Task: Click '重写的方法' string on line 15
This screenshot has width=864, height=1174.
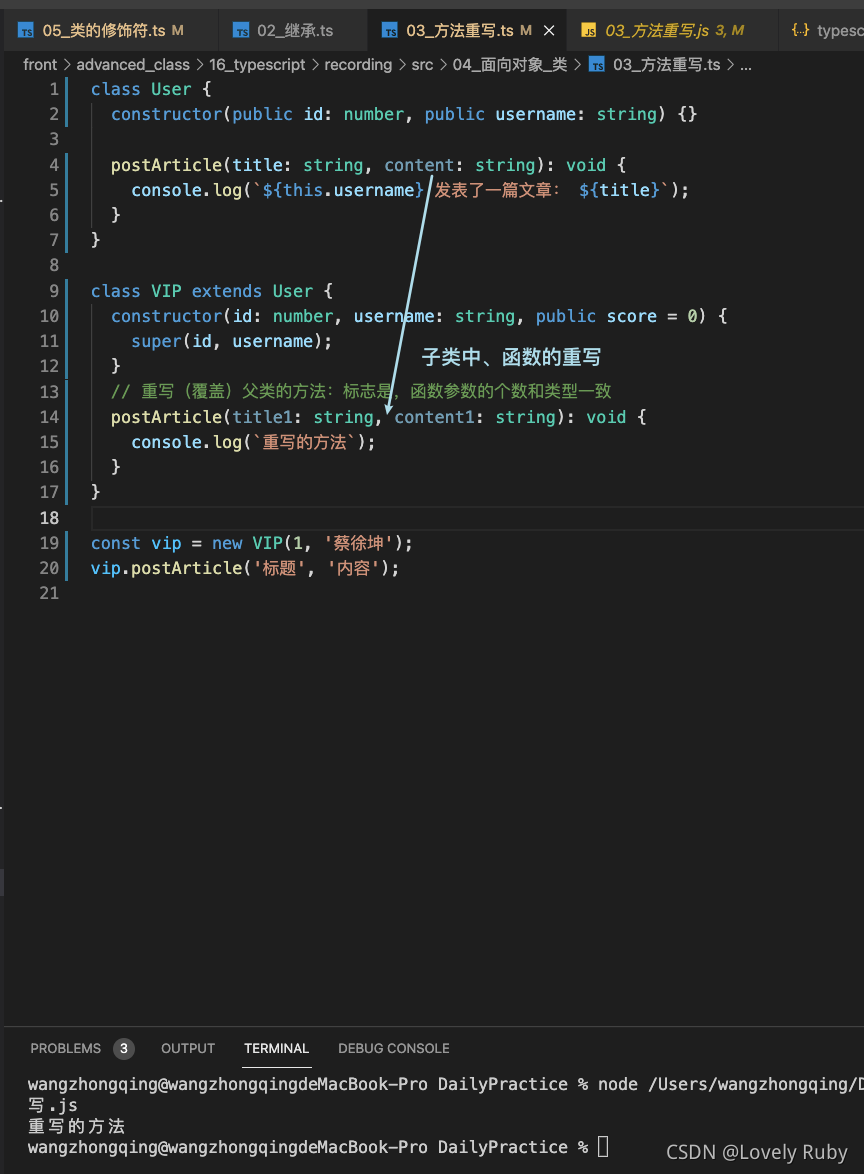Action: pos(304,442)
